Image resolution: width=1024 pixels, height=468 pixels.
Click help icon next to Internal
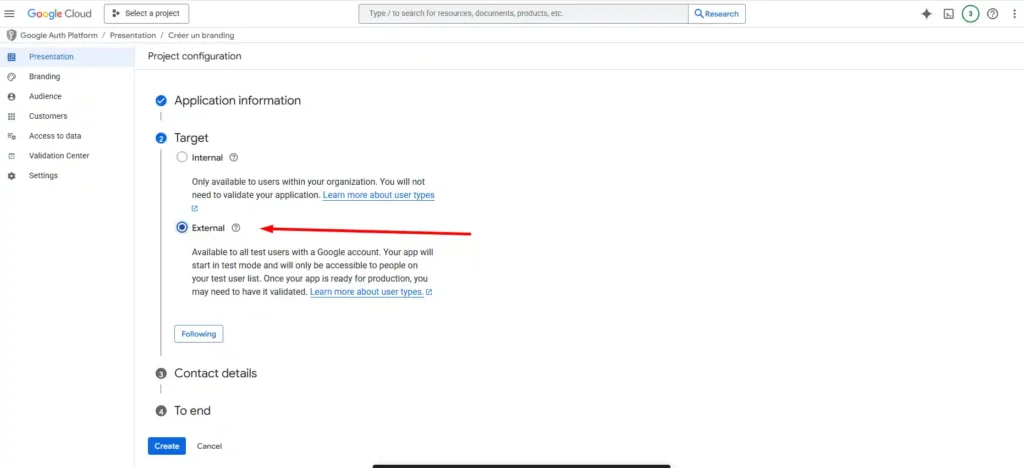tap(233, 157)
